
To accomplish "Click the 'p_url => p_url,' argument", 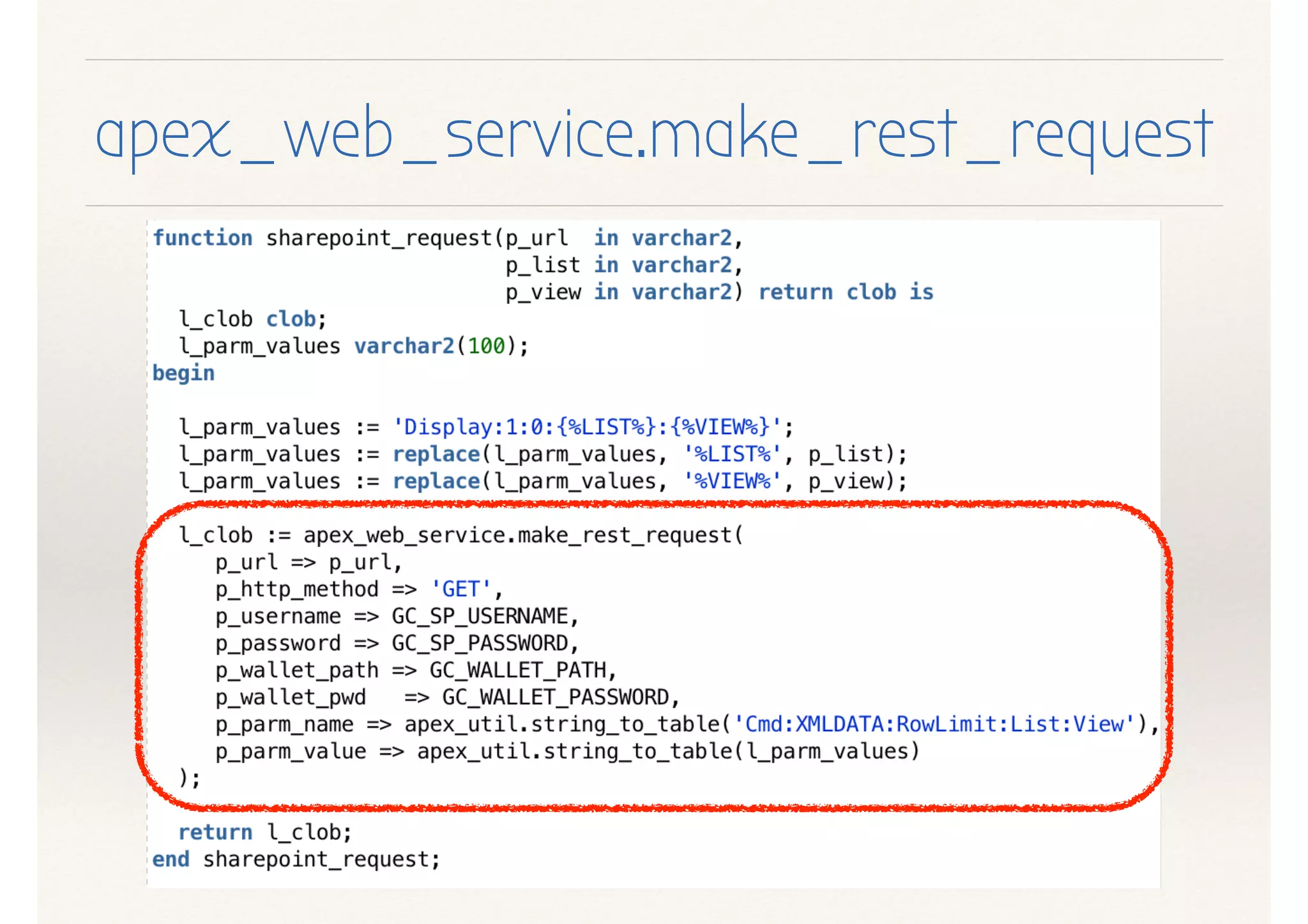I will click(308, 563).
